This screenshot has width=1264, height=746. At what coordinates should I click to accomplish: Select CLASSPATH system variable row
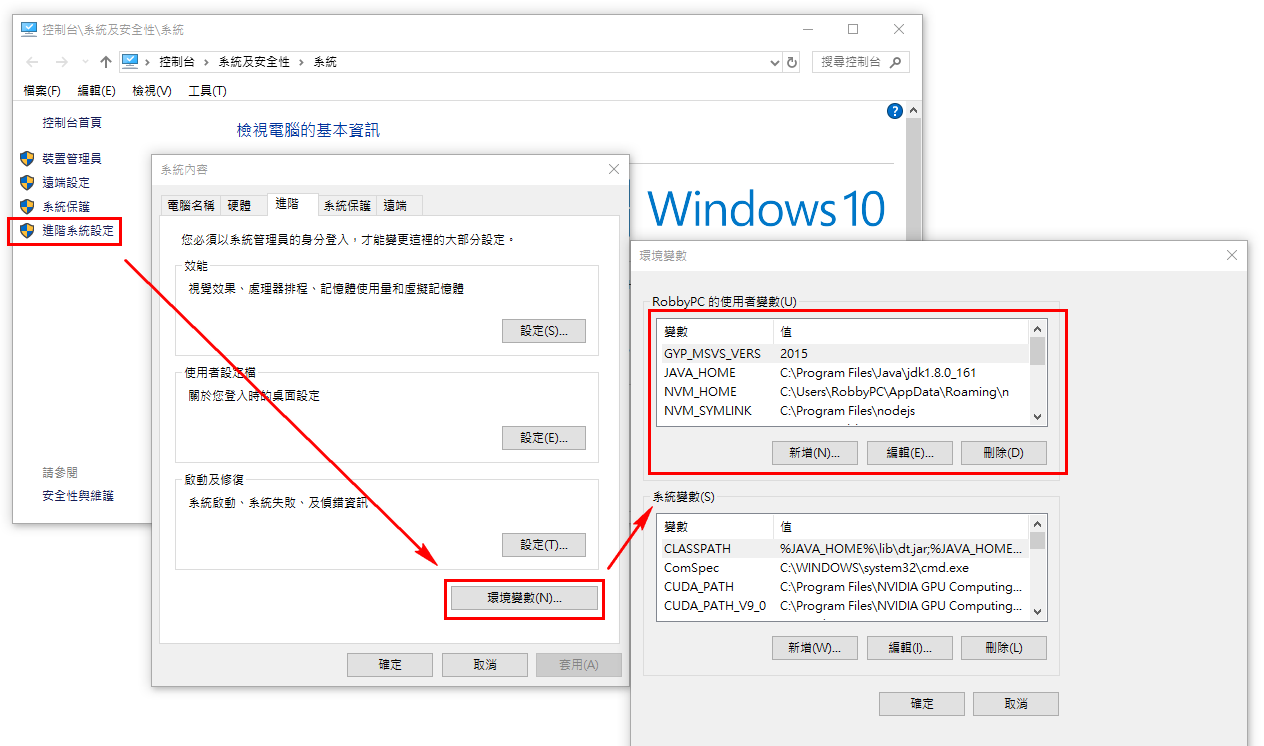pos(843,549)
